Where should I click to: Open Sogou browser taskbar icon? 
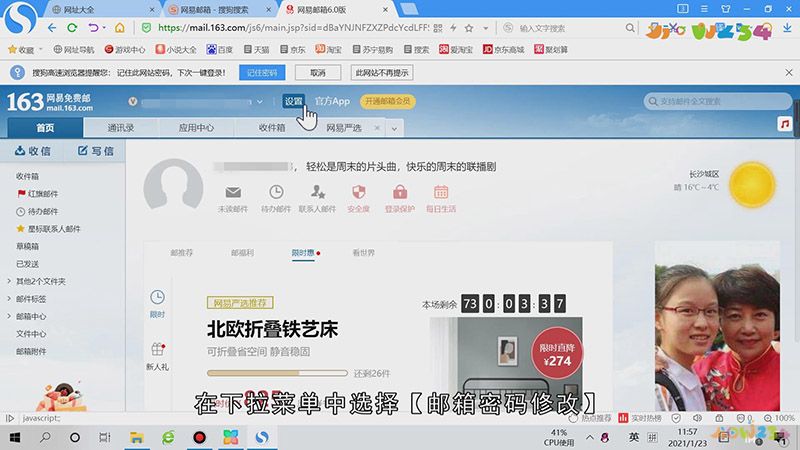pyautogui.click(x=262, y=438)
